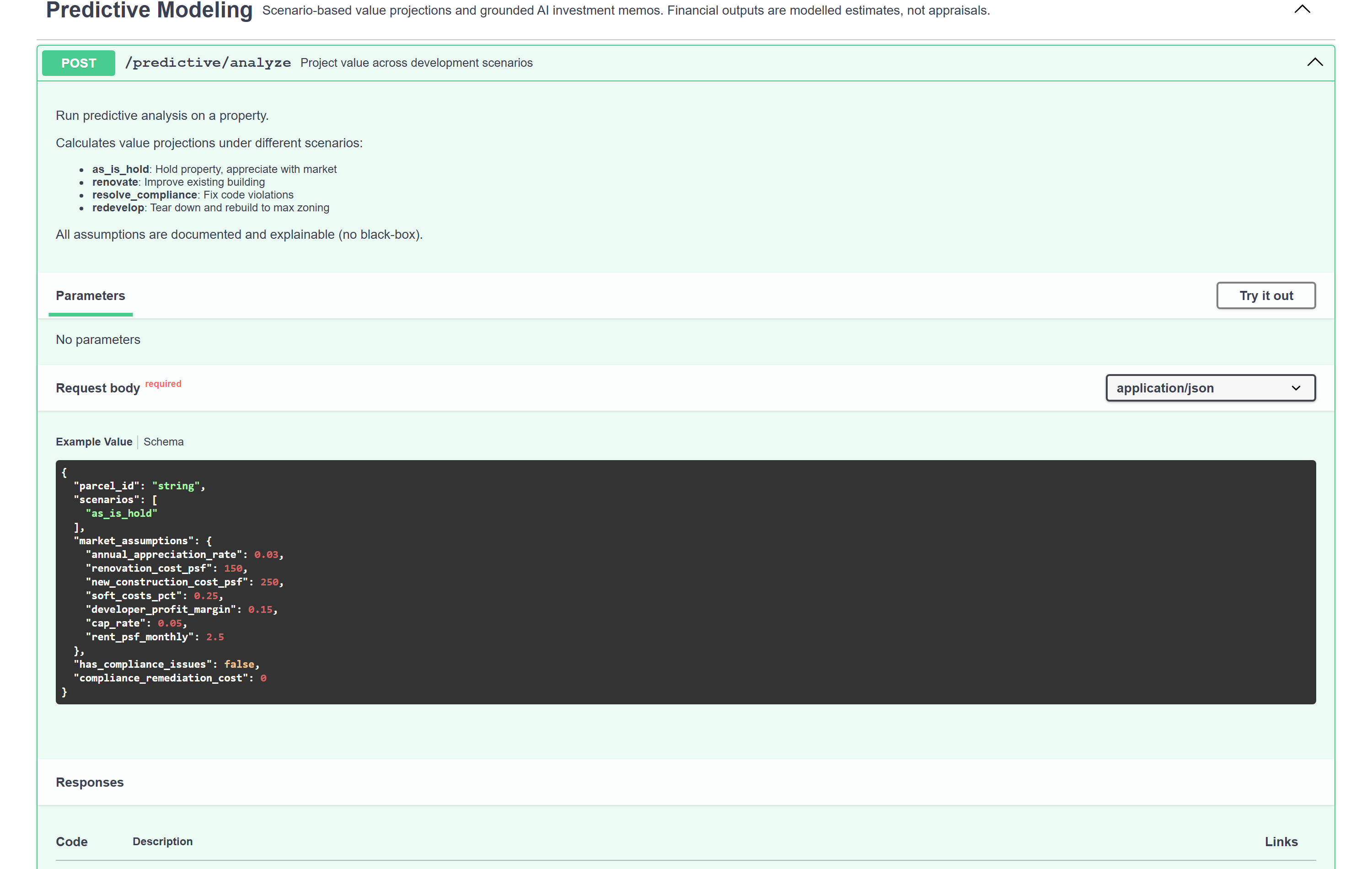
Task: Click the Description column header
Action: pos(162,842)
